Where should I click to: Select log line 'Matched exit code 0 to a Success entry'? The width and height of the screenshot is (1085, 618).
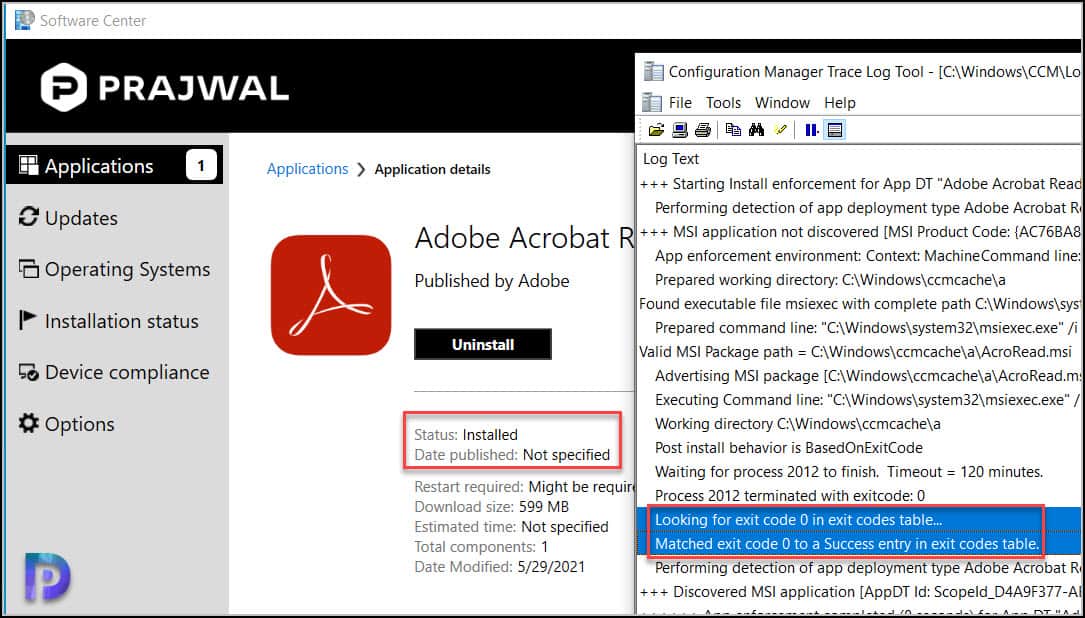pyautogui.click(x=859, y=544)
